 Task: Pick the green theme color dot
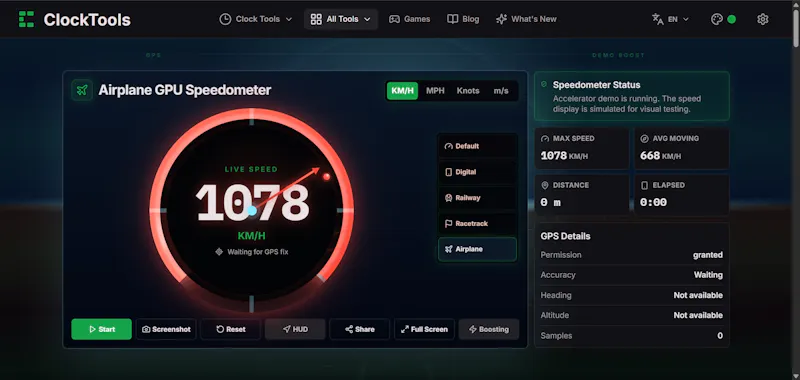click(x=732, y=19)
